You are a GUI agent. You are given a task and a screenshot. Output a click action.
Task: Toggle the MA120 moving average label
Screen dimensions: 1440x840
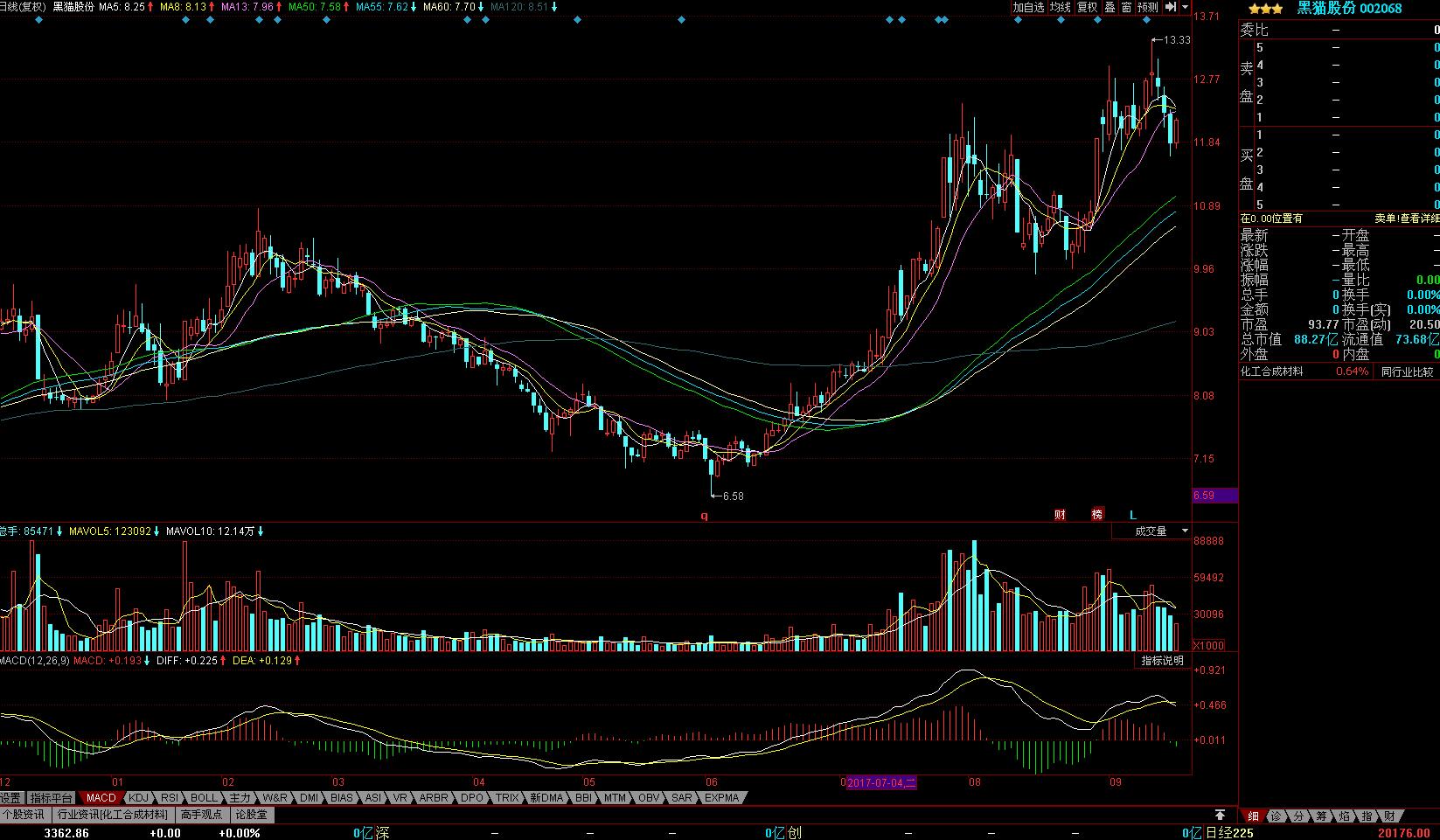[523, 7]
